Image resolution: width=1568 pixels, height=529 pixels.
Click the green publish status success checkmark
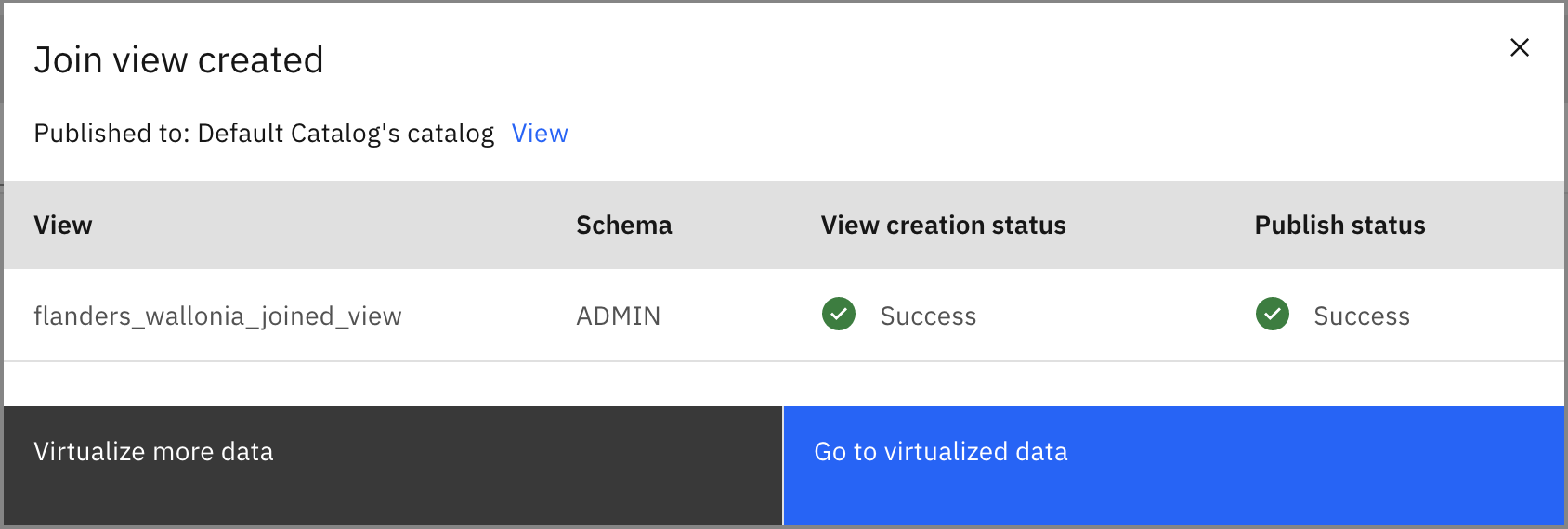tap(1273, 314)
